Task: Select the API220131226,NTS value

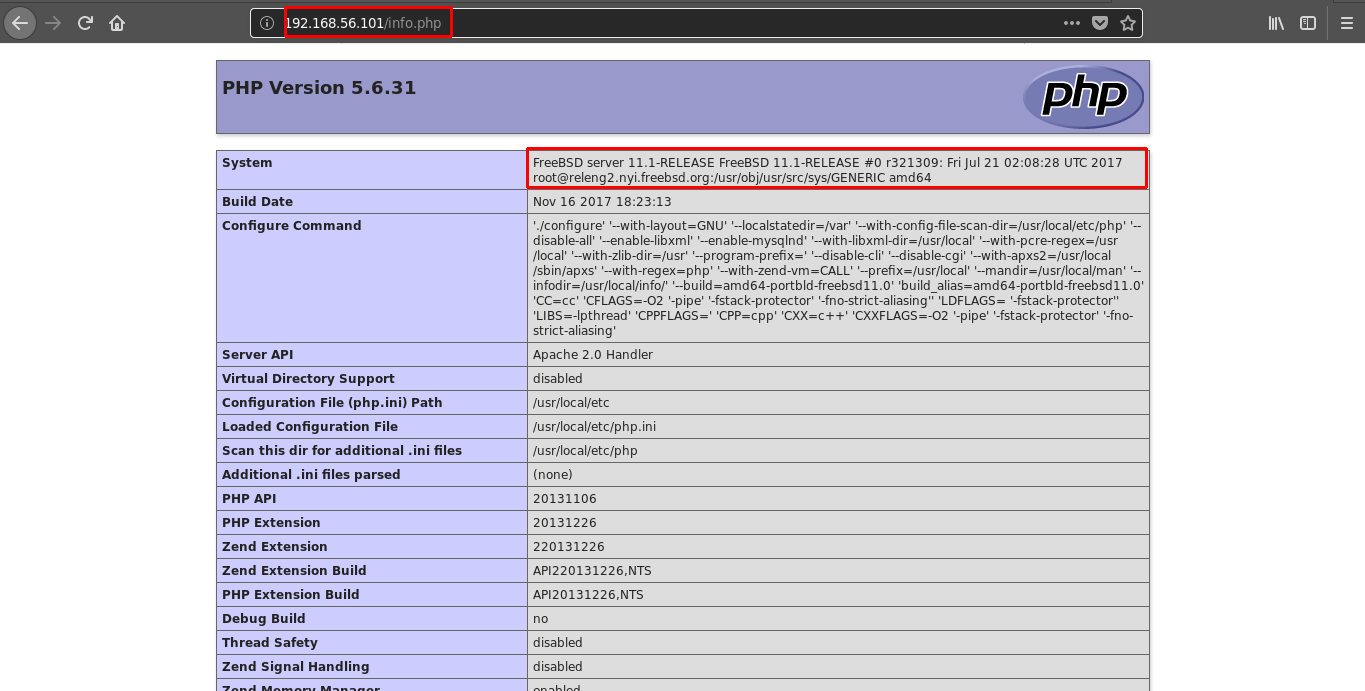Action: point(592,571)
